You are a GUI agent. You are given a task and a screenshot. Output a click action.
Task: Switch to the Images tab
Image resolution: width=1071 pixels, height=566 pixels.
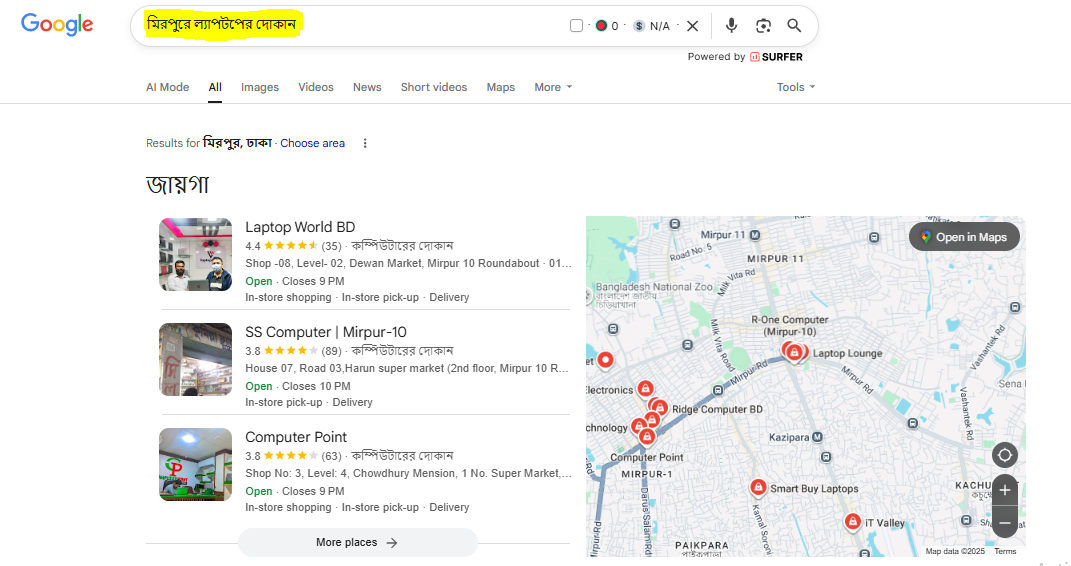(x=260, y=87)
